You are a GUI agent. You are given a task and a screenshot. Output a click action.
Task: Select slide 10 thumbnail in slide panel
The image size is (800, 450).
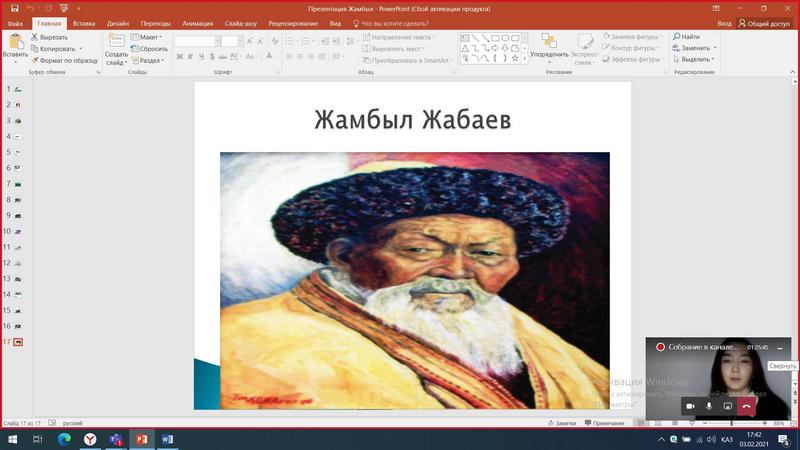pyautogui.click(x=18, y=232)
